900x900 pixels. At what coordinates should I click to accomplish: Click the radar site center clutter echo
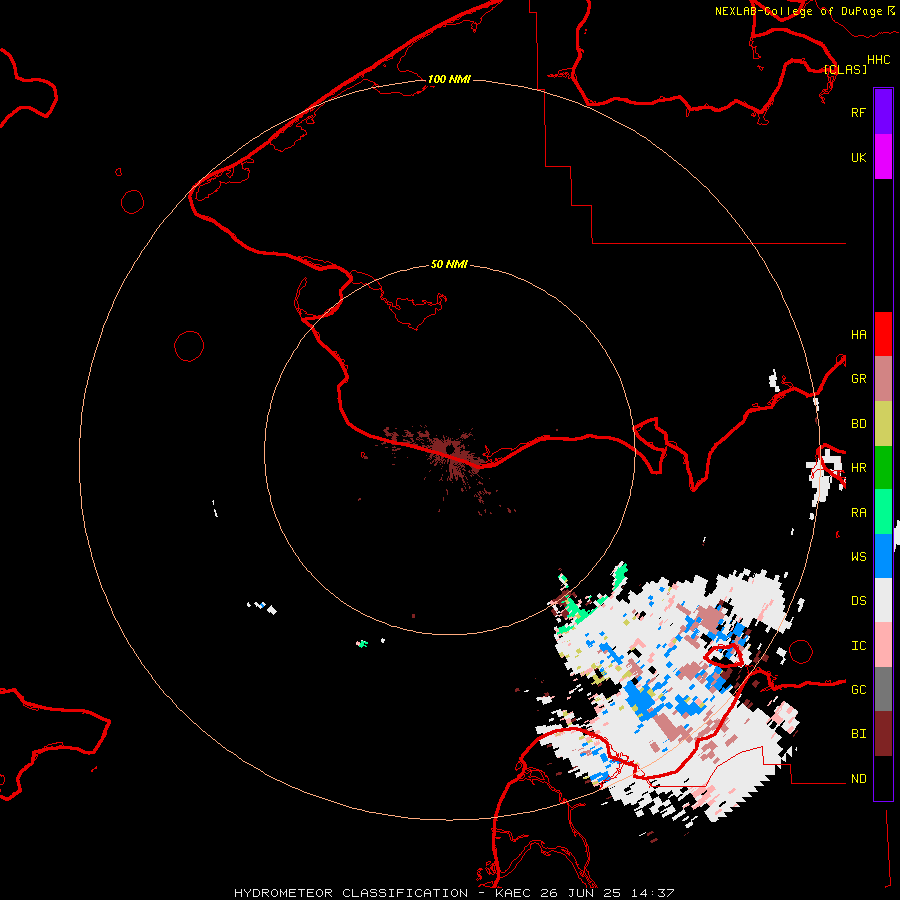tap(449, 449)
